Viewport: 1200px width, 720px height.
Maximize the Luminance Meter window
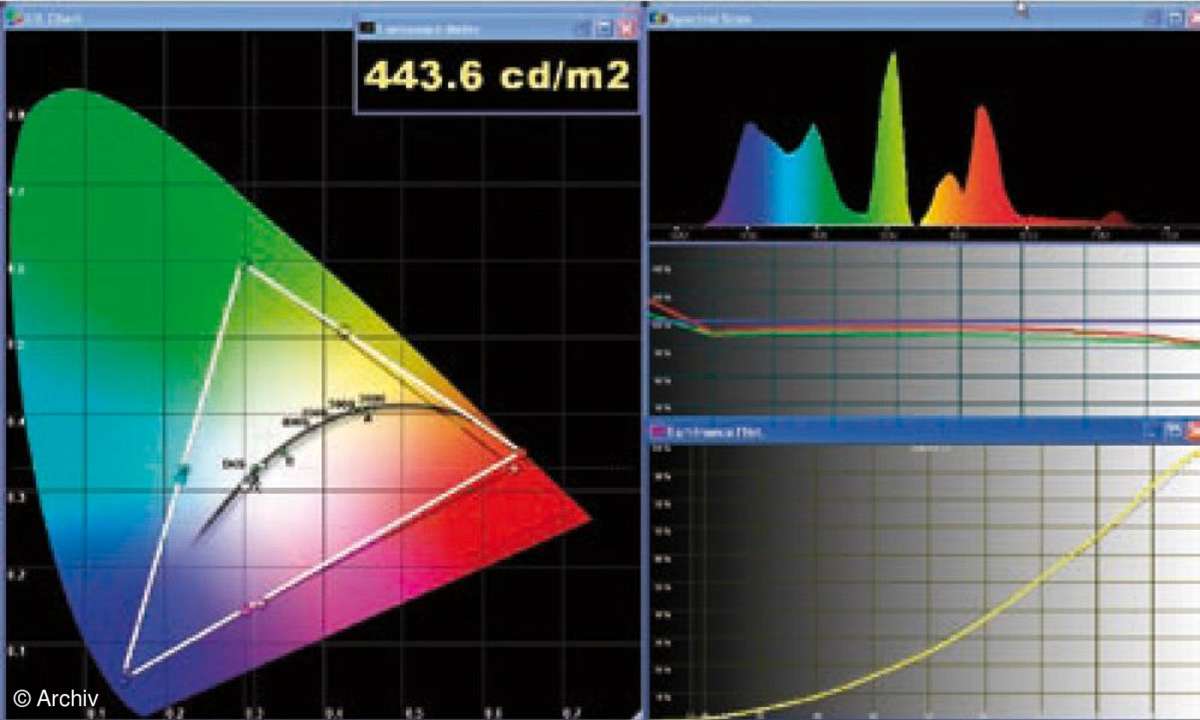coord(604,29)
